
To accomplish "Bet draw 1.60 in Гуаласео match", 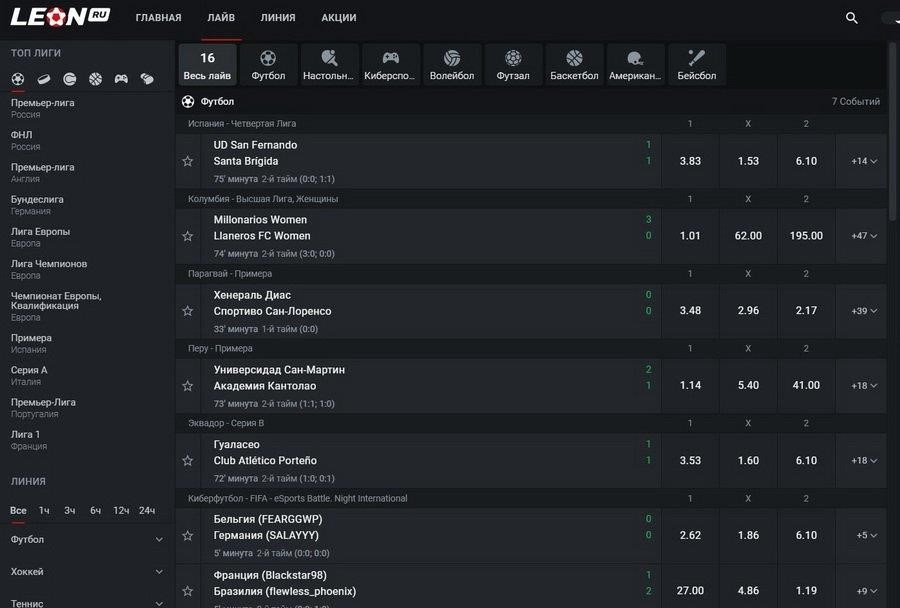I will pyautogui.click(x=748, y=460).
